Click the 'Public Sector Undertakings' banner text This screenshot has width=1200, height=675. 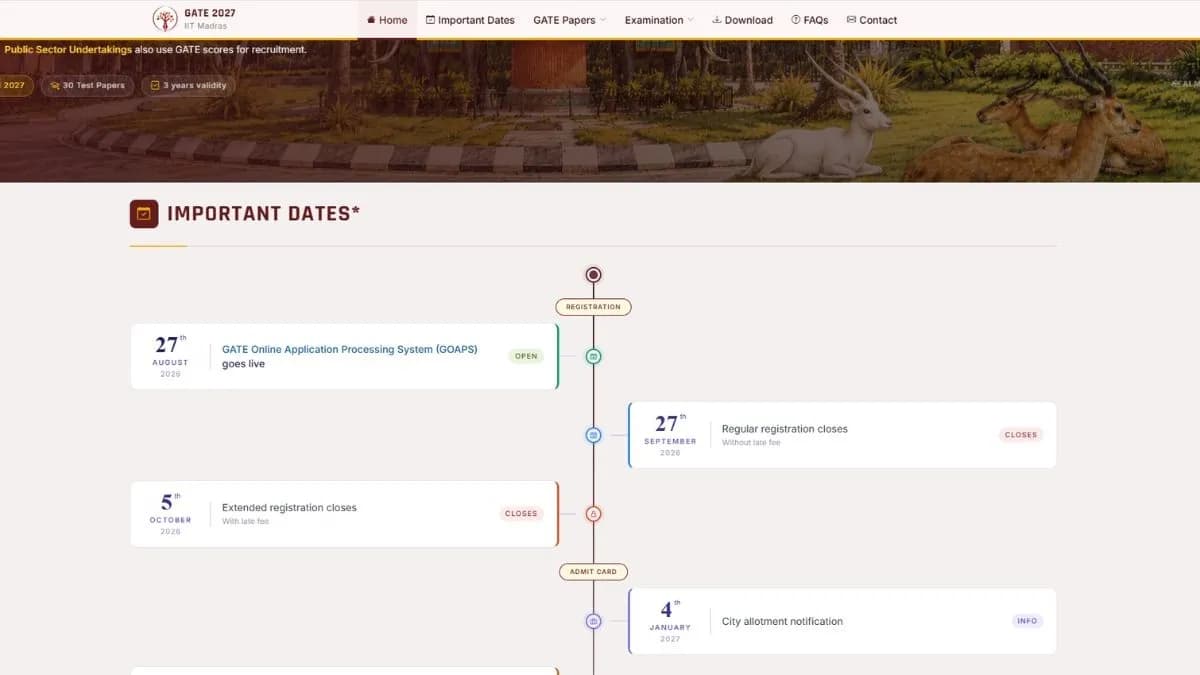coord(68,49)
